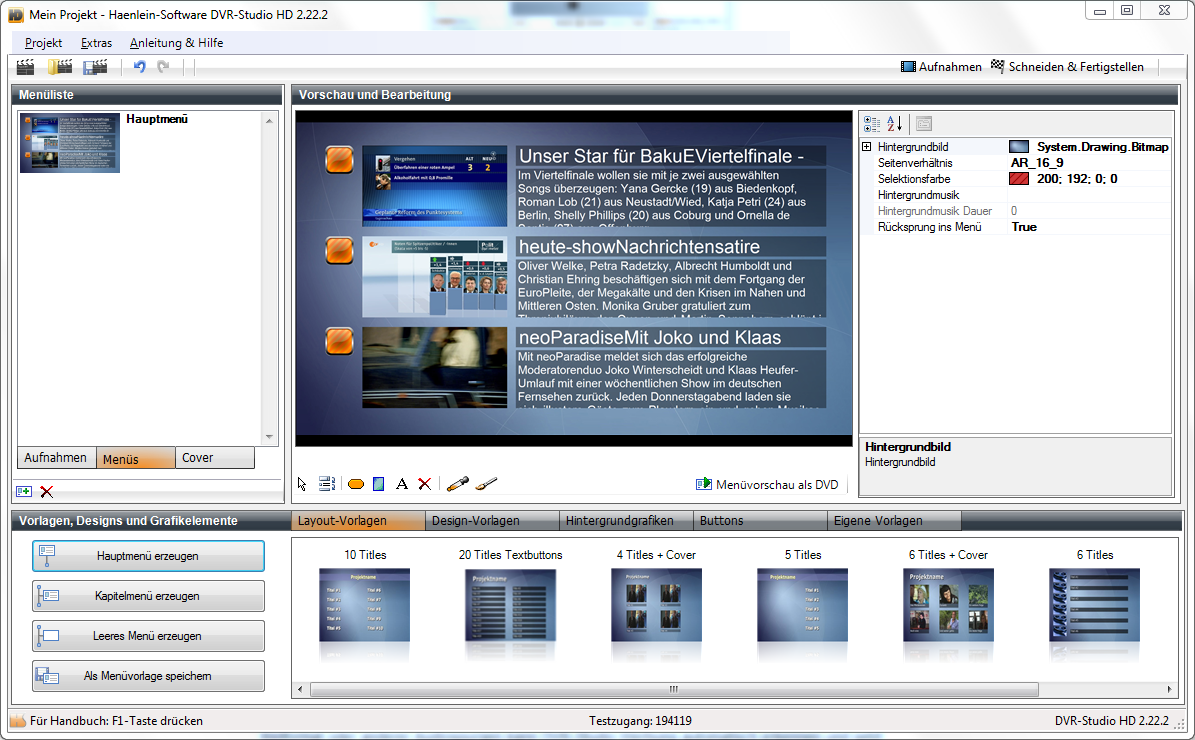Click the grayed-out redo arrow

(x=162, y=66)
